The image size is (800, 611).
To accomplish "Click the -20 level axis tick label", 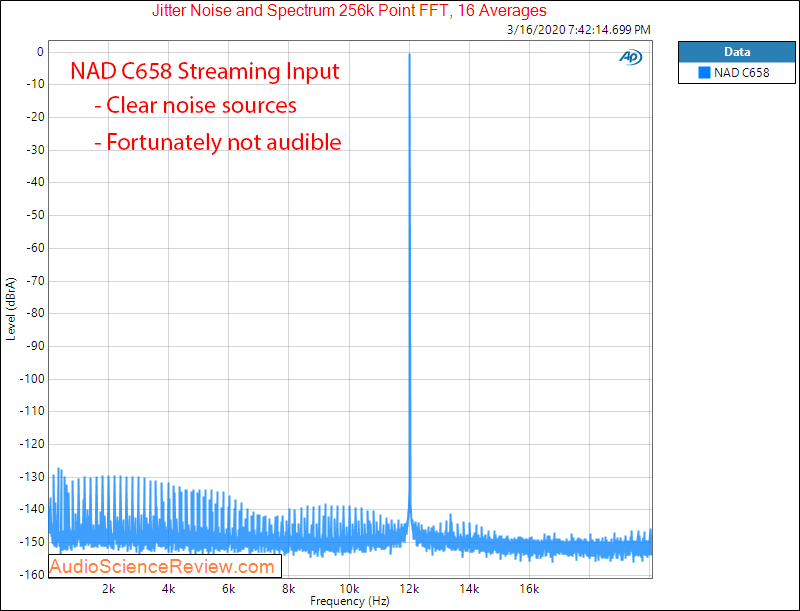I will (x=35, y=117).
